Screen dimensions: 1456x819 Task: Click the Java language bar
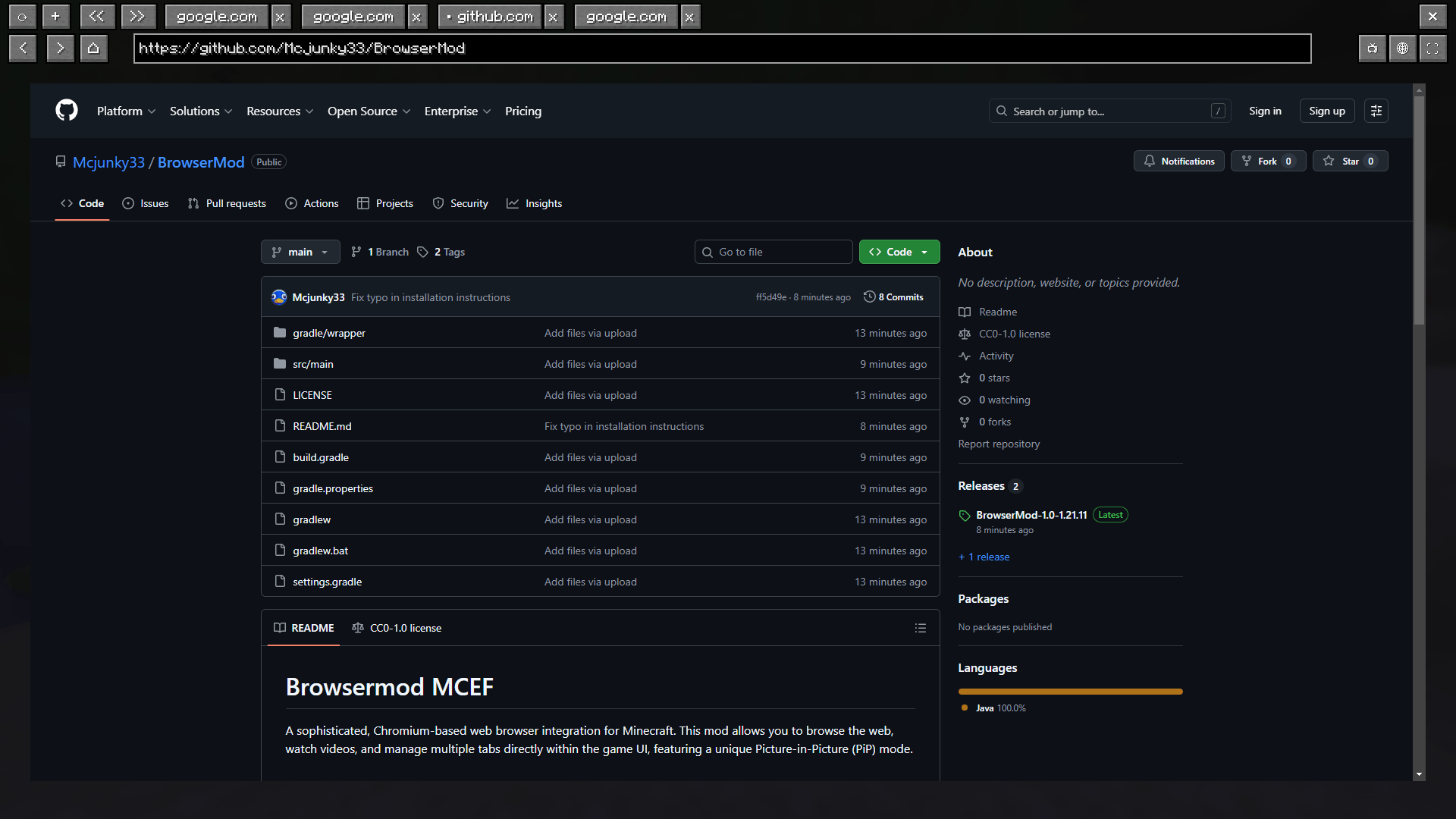(1069, 692)
